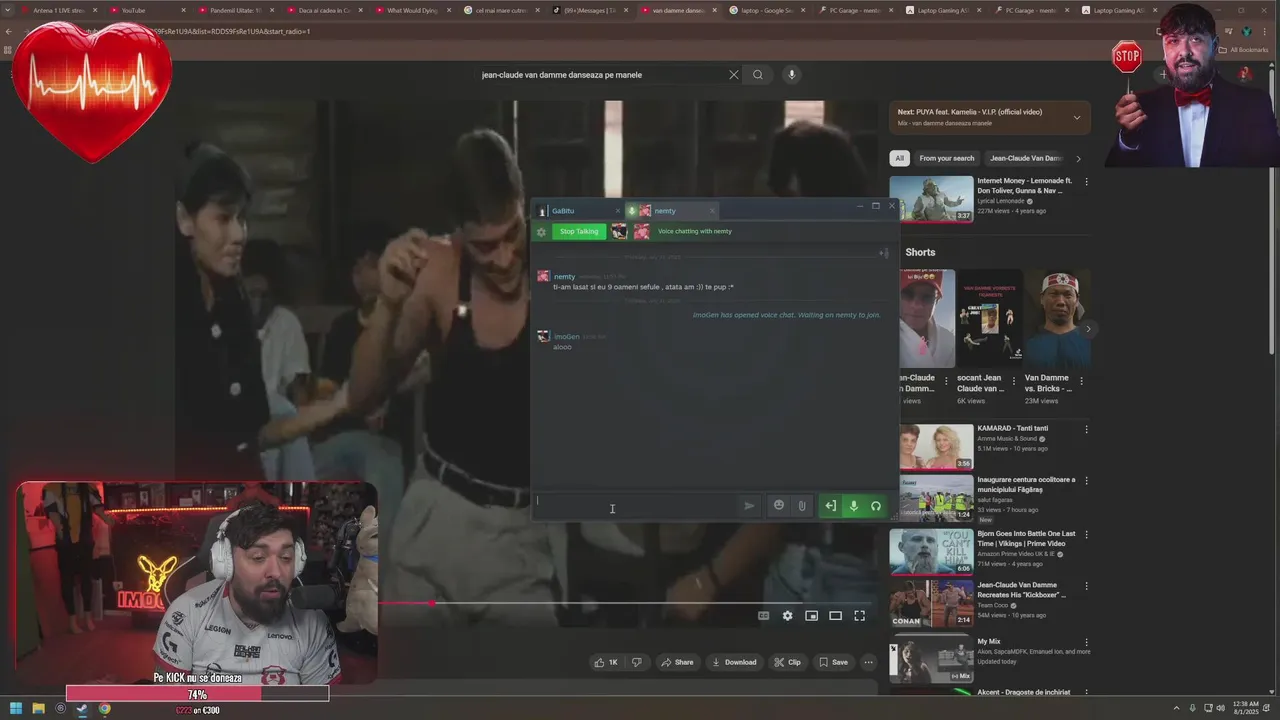Open options for Internet Money Lemonade video
Viewport: 1280px width, 720px height.
1087,182
